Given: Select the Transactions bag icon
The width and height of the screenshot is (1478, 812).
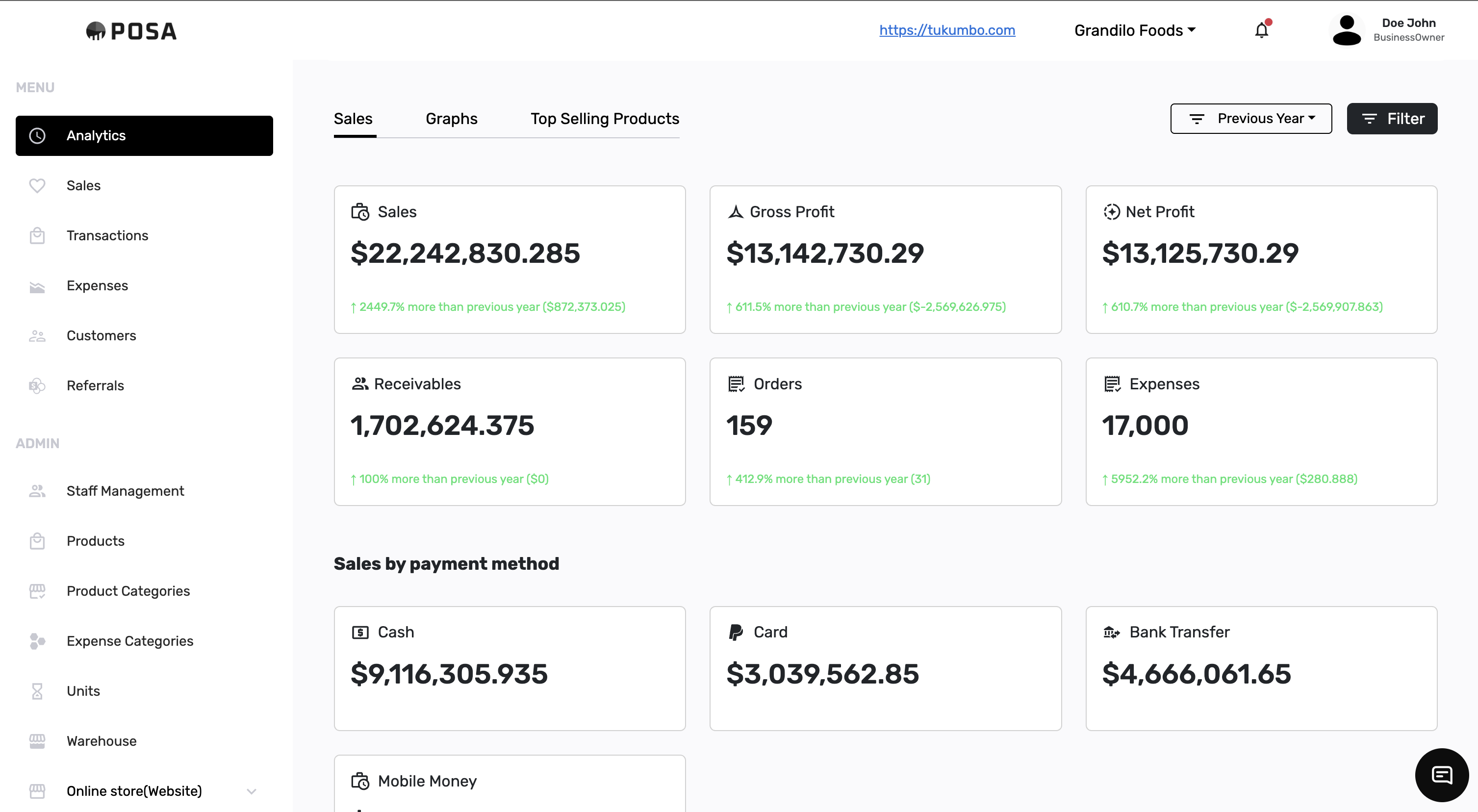Looking at the screenshot, I should tap(37, 235).
